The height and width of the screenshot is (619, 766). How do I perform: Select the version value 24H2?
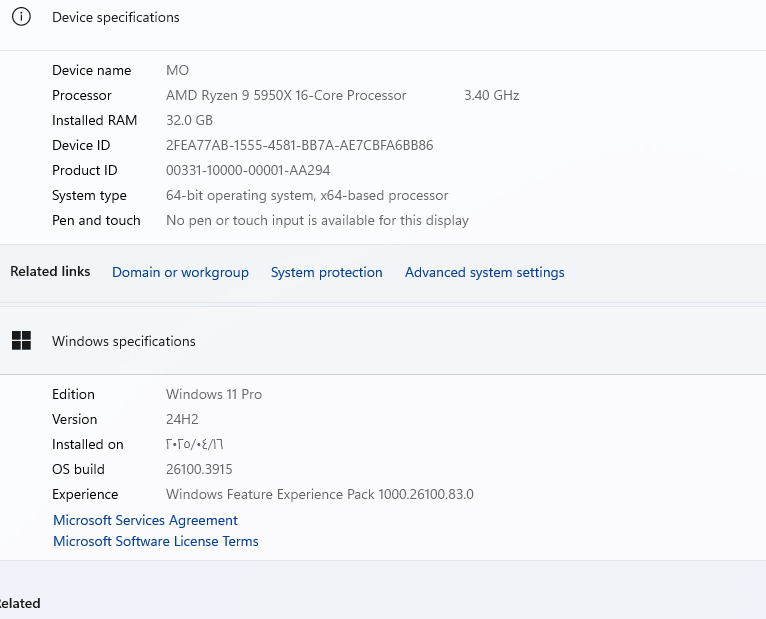point(182,419)
